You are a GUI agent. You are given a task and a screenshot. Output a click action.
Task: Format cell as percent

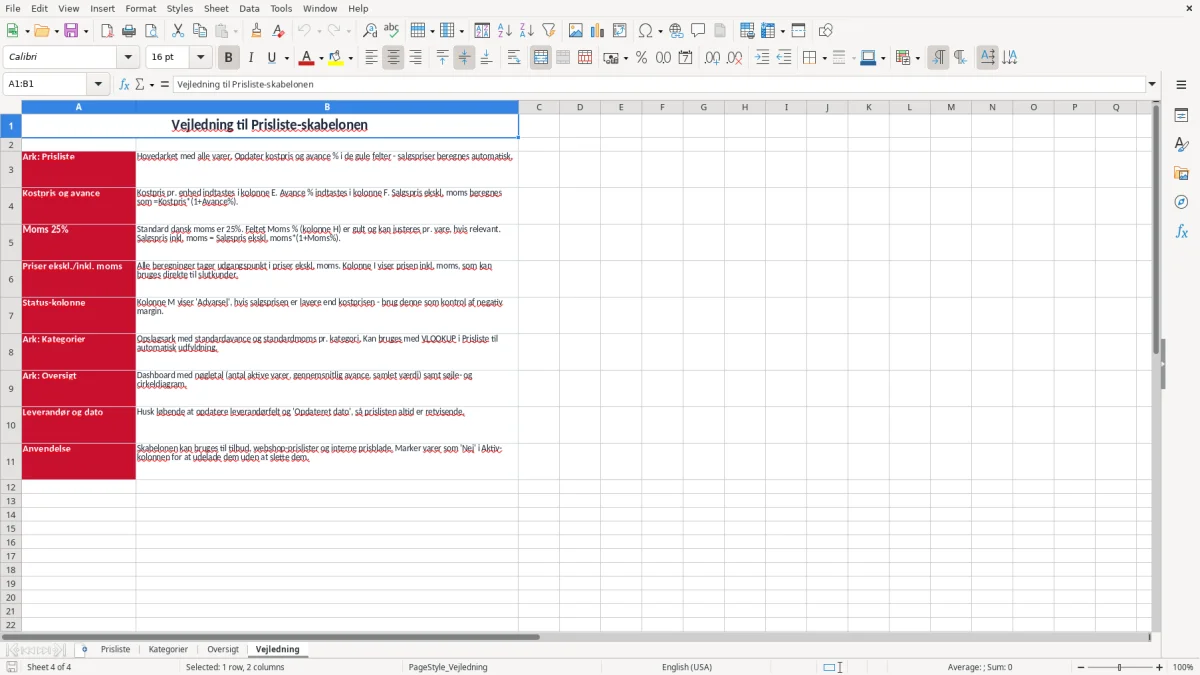pos(642,58)
